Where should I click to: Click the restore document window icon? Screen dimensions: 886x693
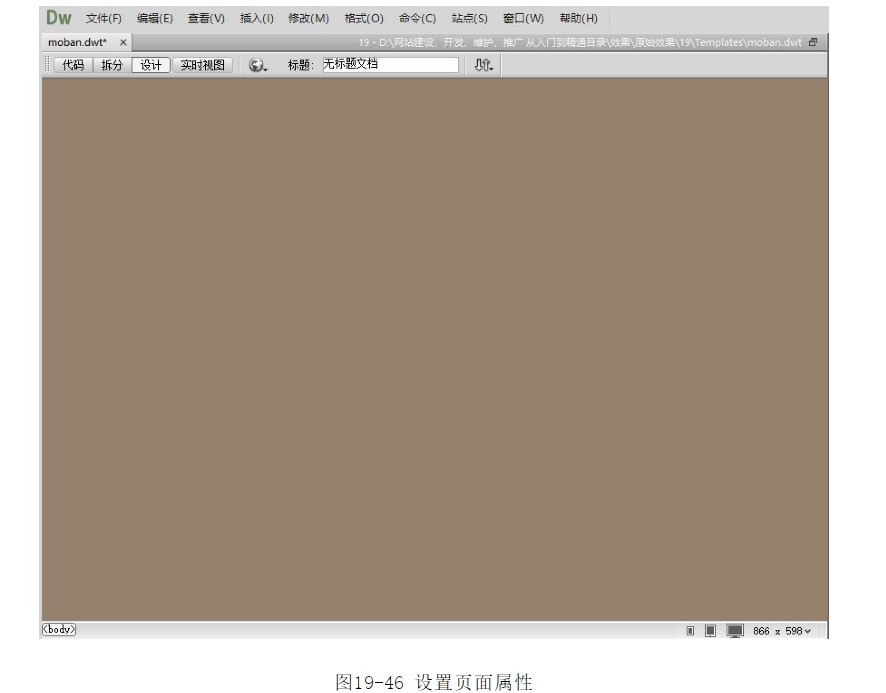click(x=813, y=42)
